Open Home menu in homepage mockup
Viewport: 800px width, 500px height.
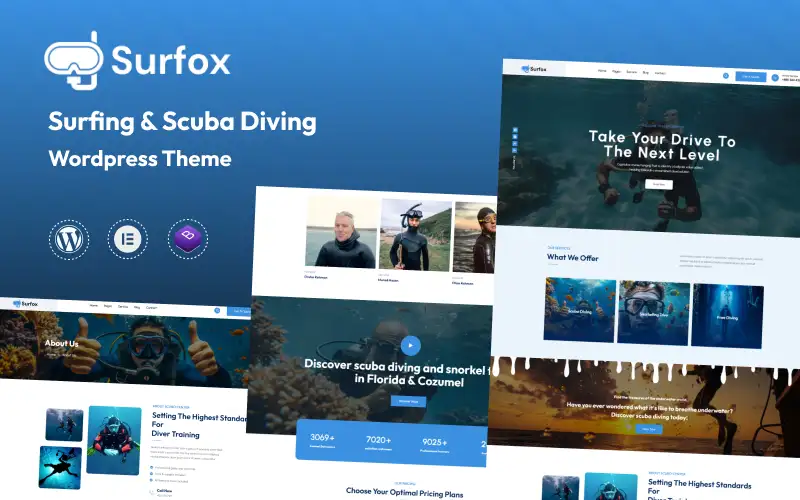point(602,71)
